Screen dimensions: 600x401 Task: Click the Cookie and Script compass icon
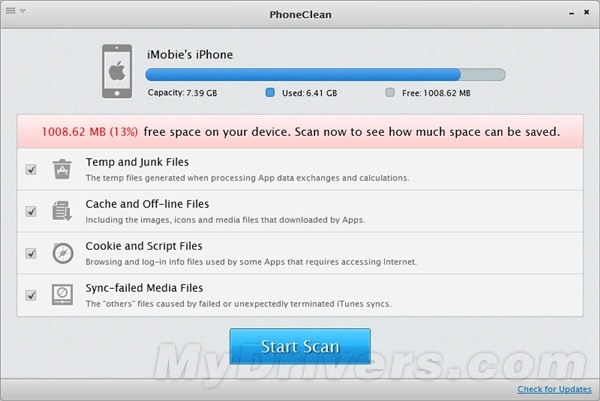(63, 253)
